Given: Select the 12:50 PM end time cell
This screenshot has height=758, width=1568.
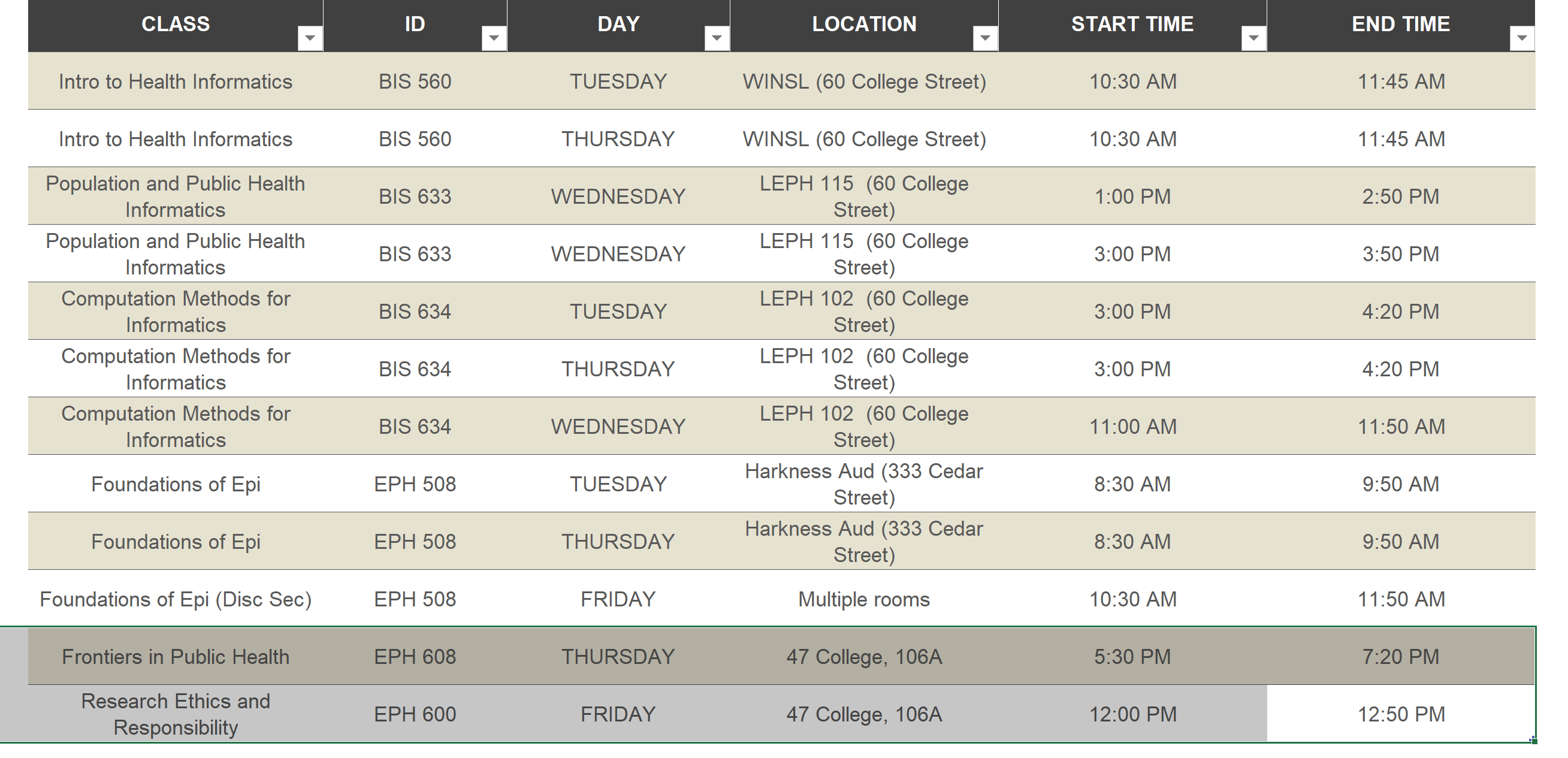Looking at the screenshot, I should (x=1401, y=714).
